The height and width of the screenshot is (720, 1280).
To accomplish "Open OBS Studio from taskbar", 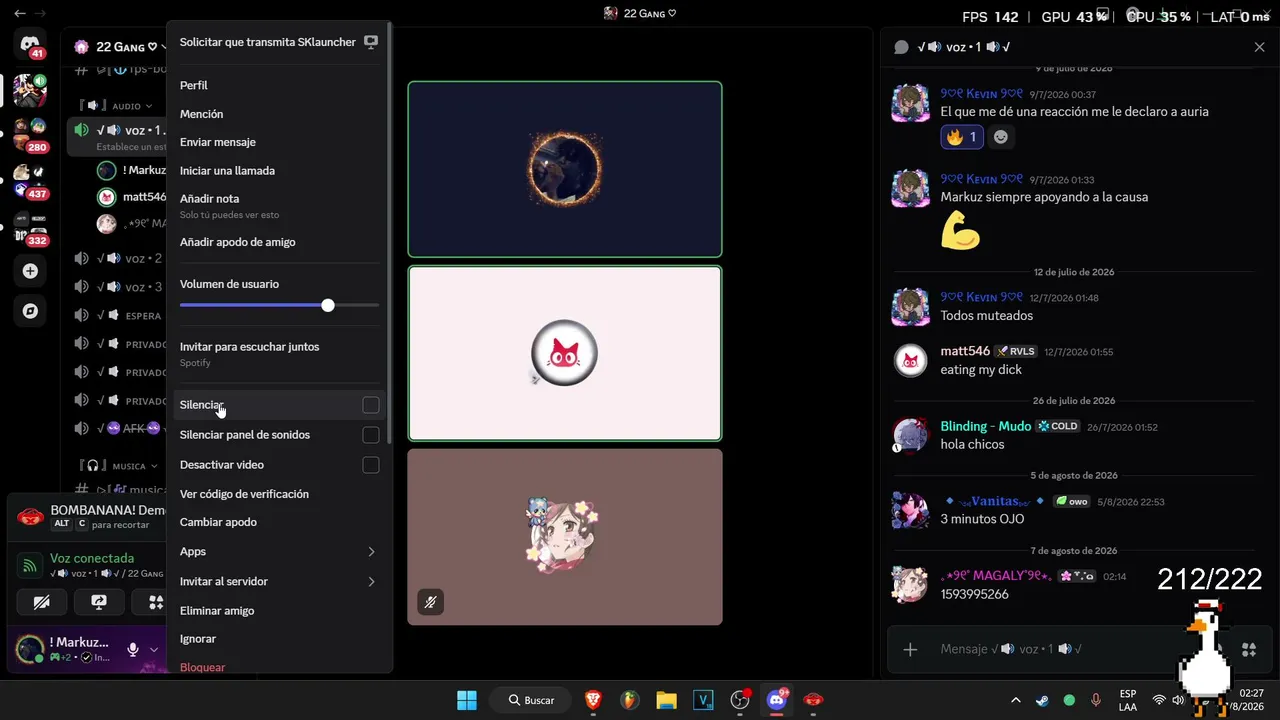I will 740,700.
